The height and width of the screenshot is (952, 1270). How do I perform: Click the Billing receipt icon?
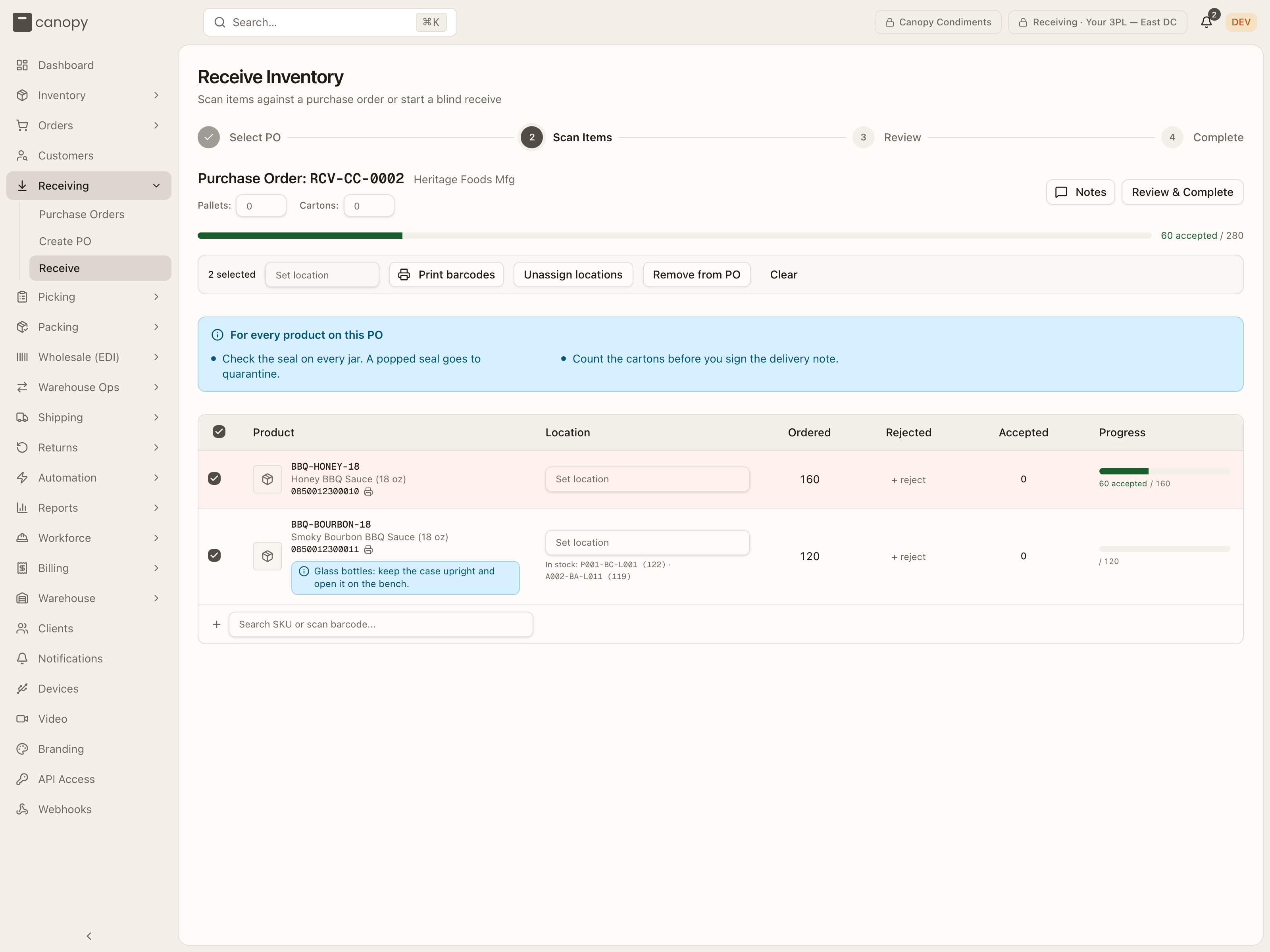point(22,568)
